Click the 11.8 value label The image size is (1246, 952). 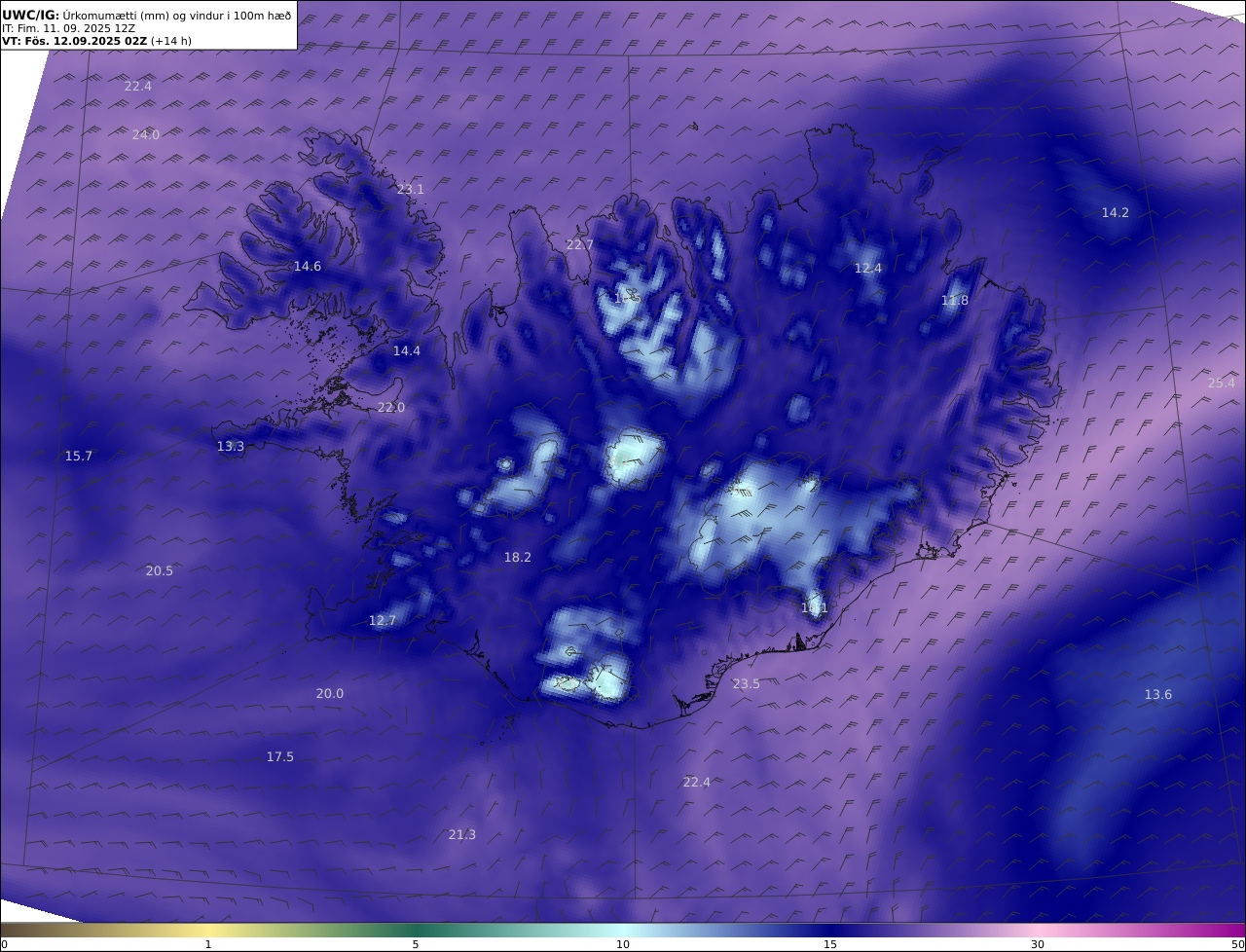coord(955,300)
